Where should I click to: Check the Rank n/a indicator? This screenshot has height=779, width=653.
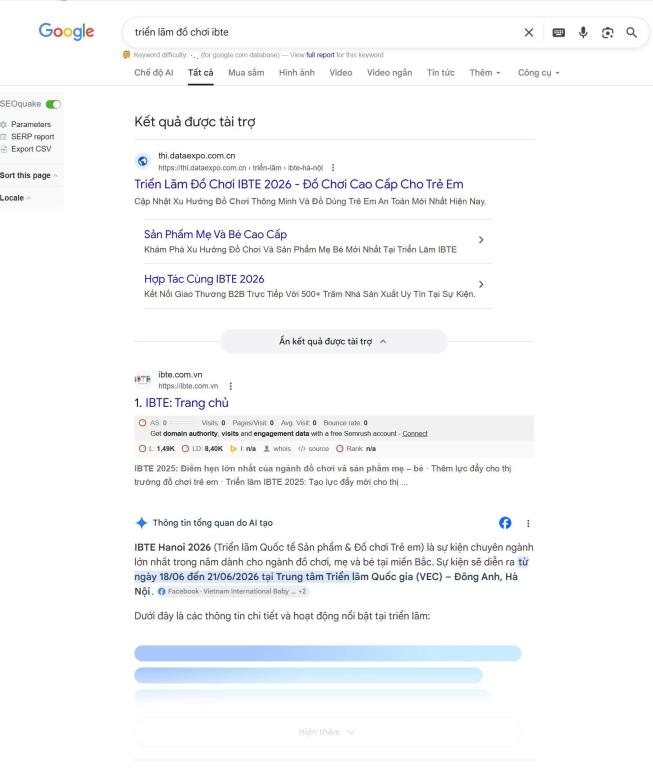point(356,449)
